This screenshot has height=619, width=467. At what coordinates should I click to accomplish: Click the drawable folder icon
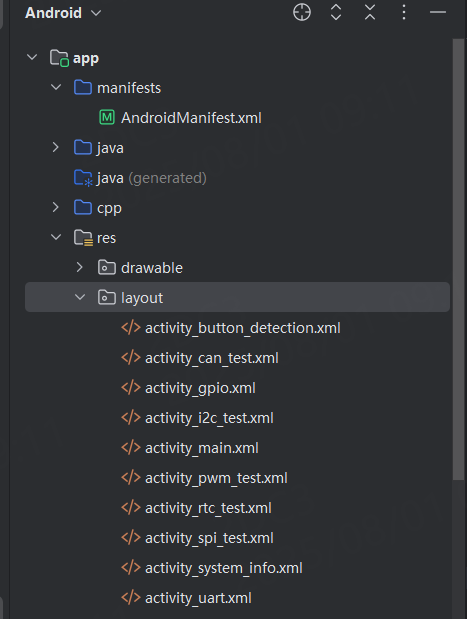point(107,267)
